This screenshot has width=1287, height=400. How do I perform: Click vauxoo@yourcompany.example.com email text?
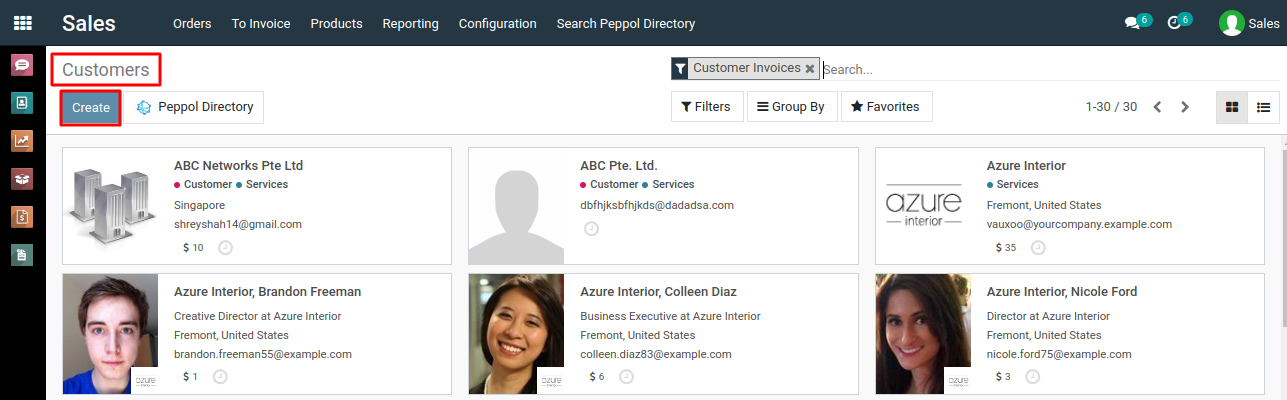1079,224
